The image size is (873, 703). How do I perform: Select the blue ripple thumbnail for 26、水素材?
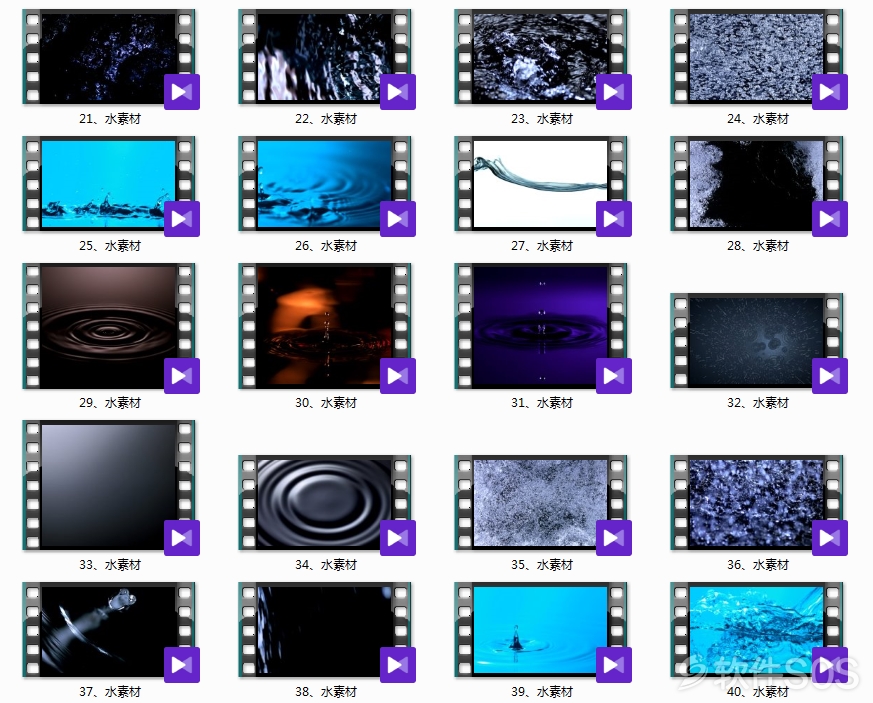[x=325, y=184]
